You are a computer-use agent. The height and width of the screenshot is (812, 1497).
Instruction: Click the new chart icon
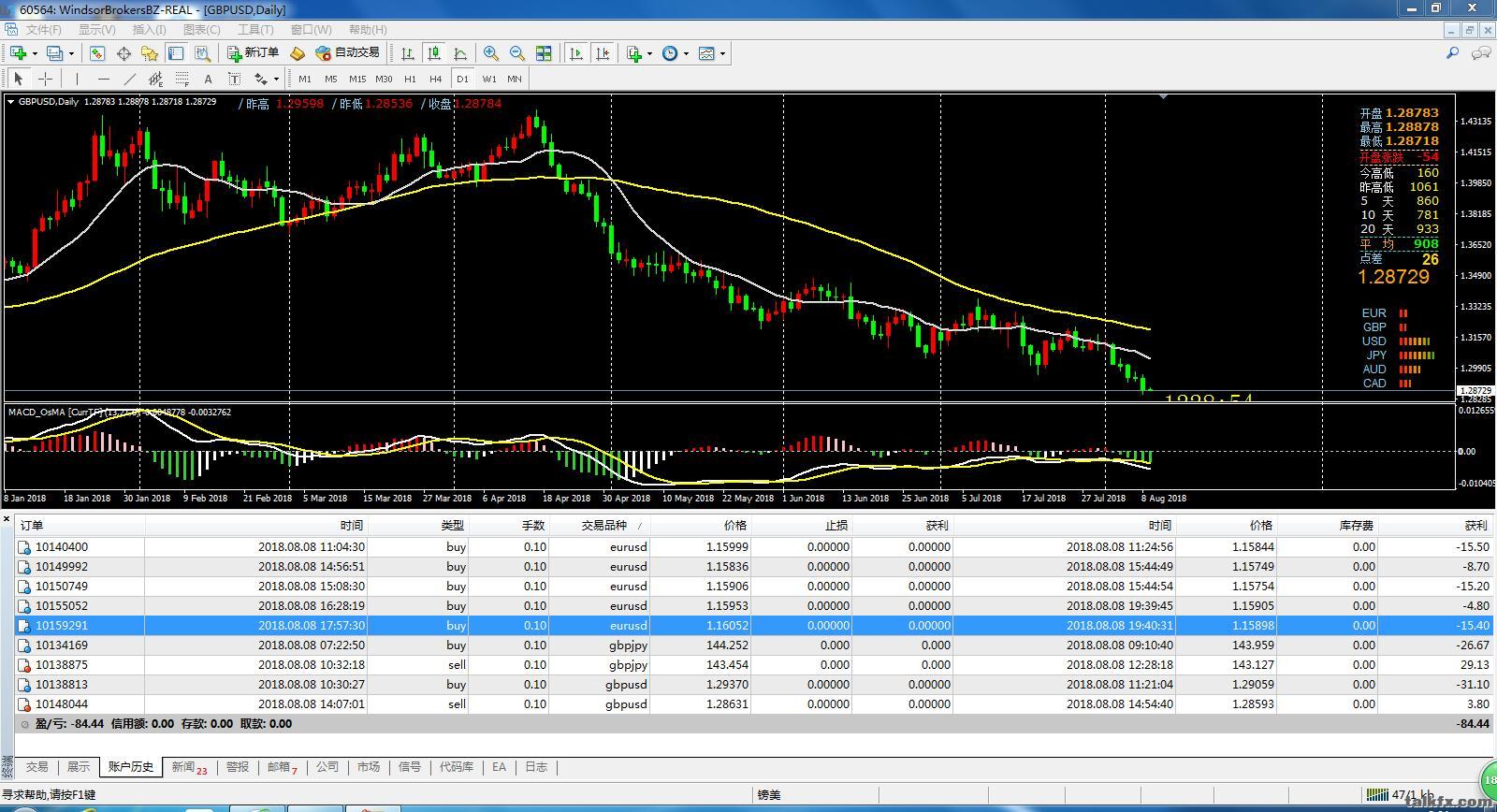tap(18, 53)
